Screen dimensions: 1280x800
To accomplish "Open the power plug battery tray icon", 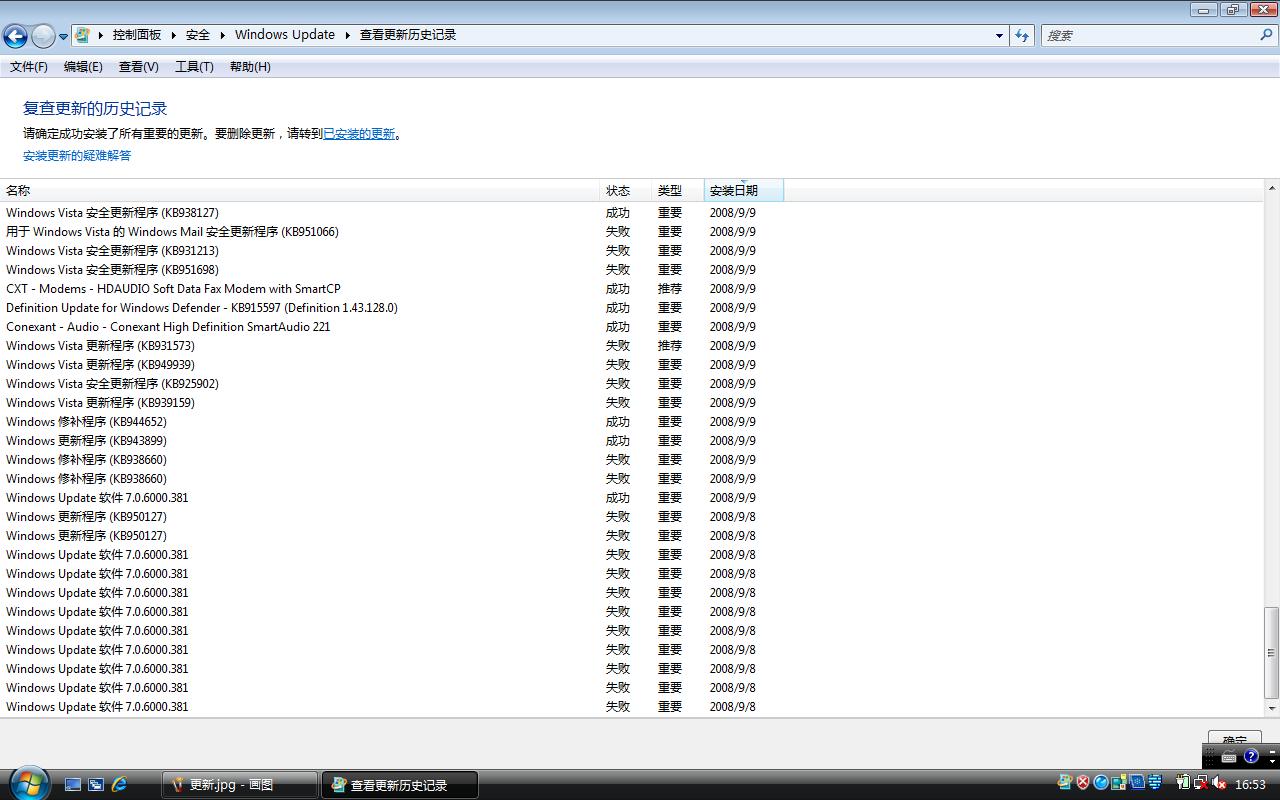I will pos(1183,783).
